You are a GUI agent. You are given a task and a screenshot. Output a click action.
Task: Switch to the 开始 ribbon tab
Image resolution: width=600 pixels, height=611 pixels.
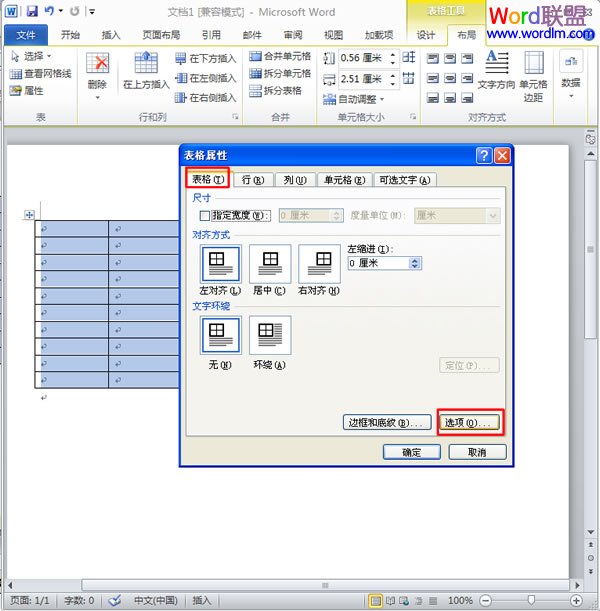[70, 35]
